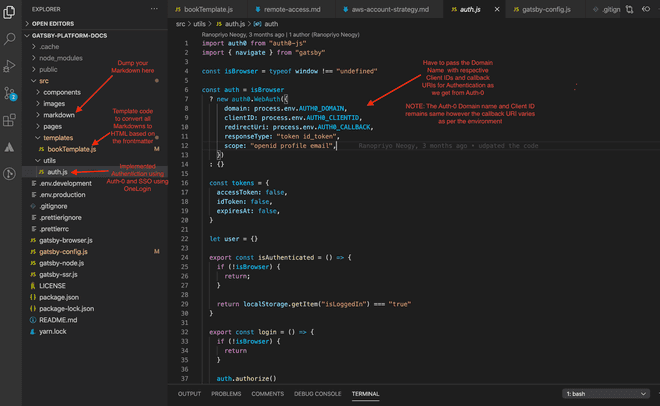The image size is (660, 406).
Task: Open yarn.lock in the file tree
Action: 53,331
